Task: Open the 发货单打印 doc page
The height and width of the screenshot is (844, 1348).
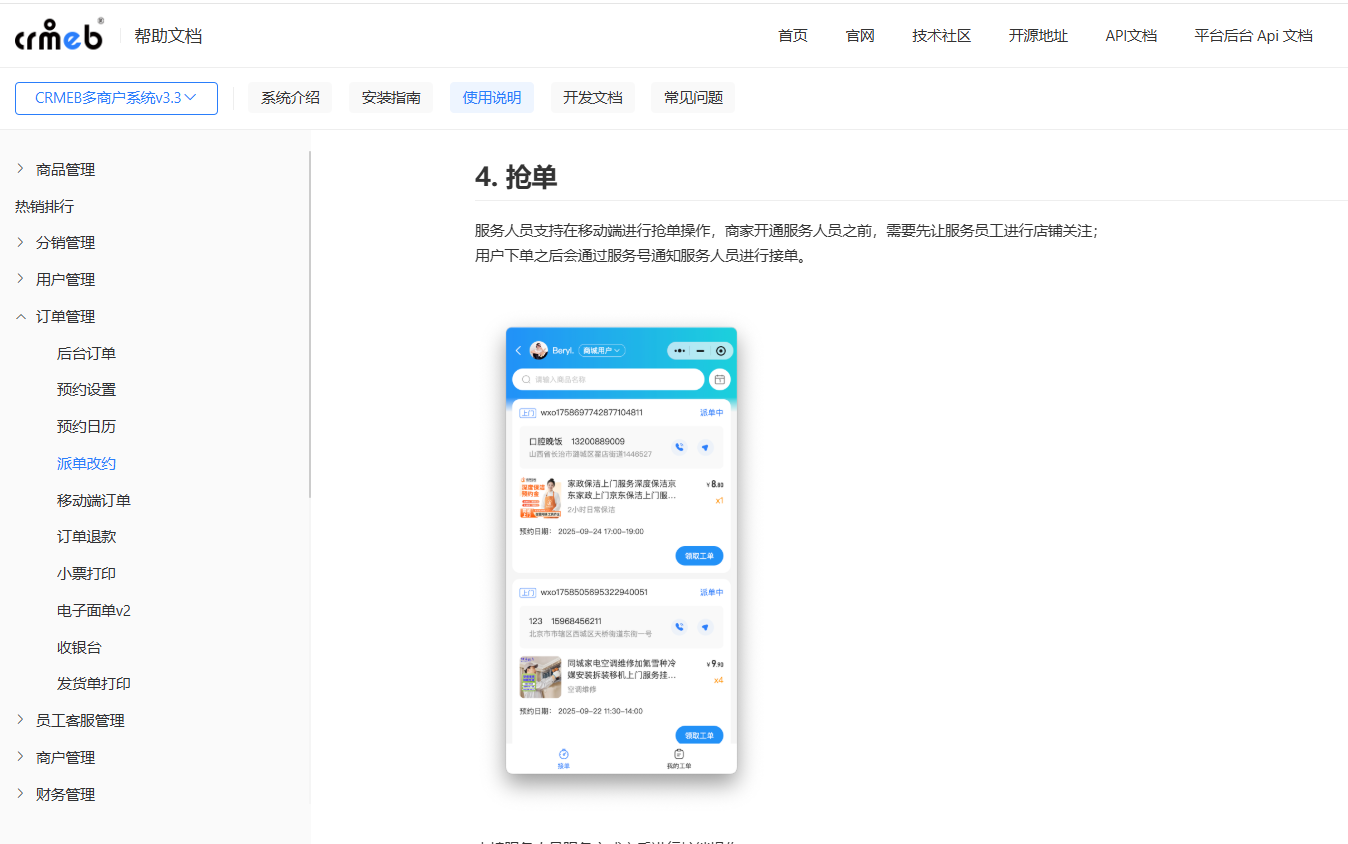Action: [94, 684]
